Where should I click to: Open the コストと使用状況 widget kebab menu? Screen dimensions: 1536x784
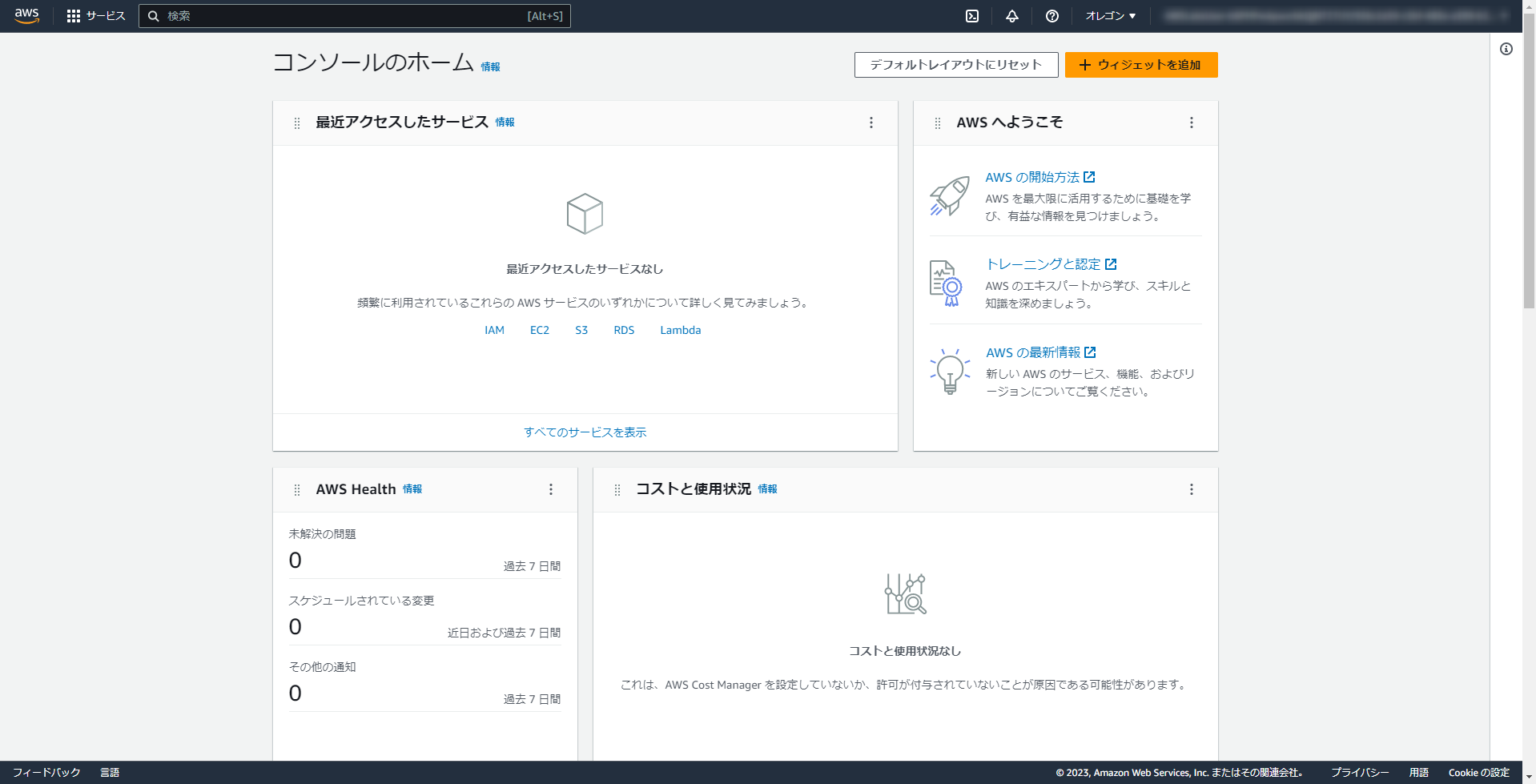pos(1191,489)
